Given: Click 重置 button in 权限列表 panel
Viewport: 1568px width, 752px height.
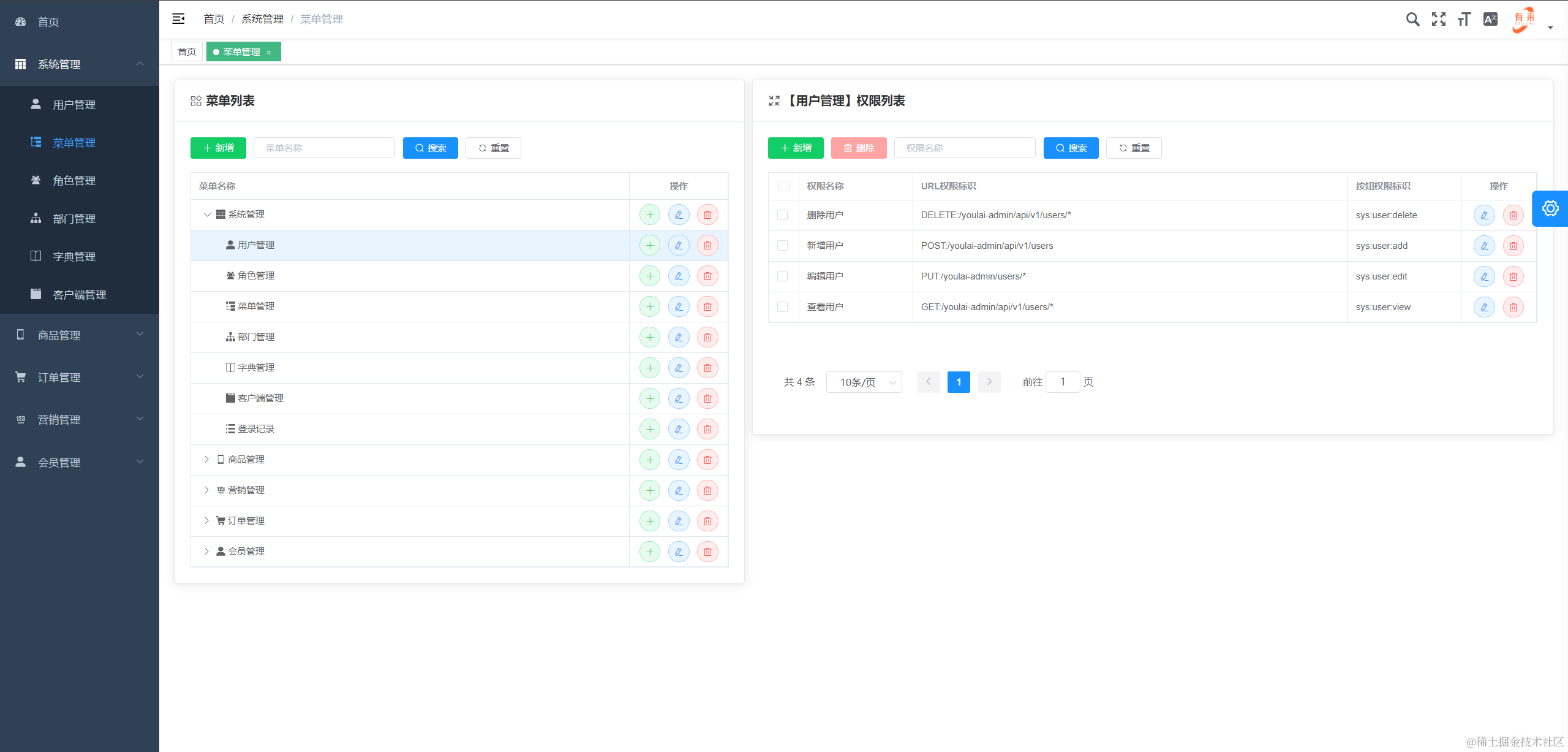Looking at the screenshot, I should (1134, 148).
